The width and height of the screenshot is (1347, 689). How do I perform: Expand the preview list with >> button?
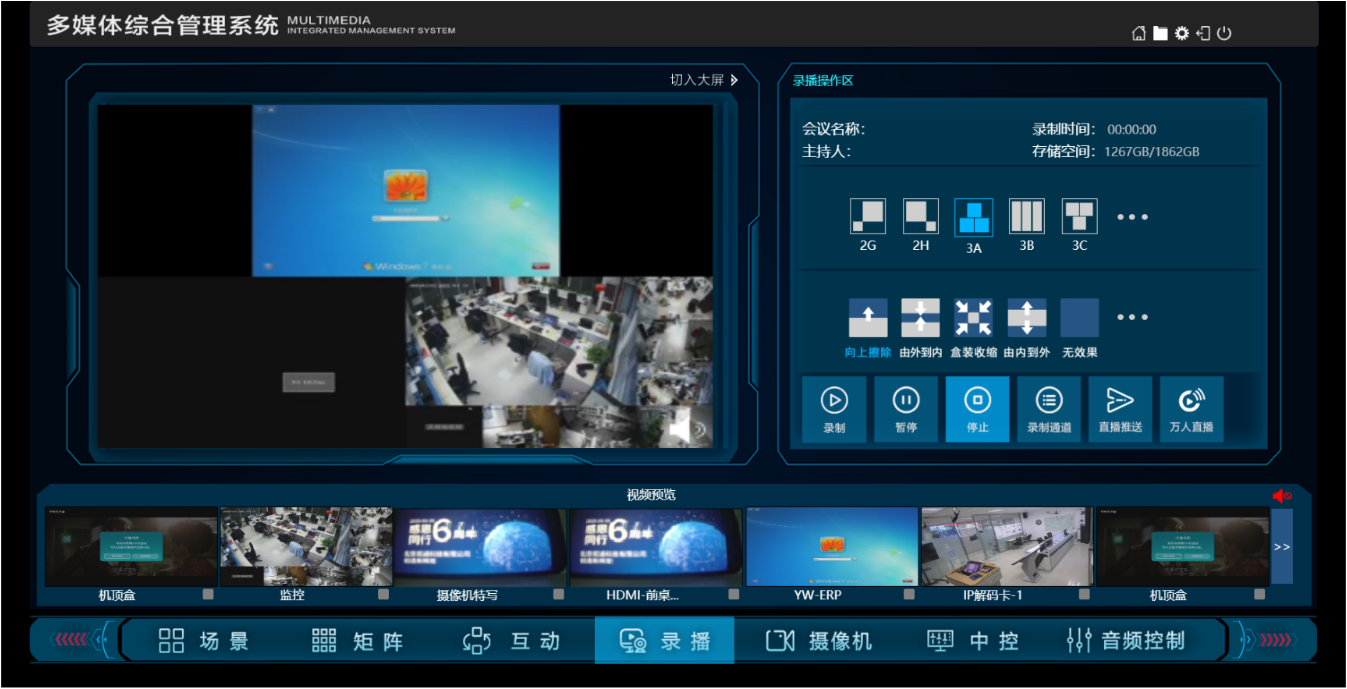click(1281, 547)
